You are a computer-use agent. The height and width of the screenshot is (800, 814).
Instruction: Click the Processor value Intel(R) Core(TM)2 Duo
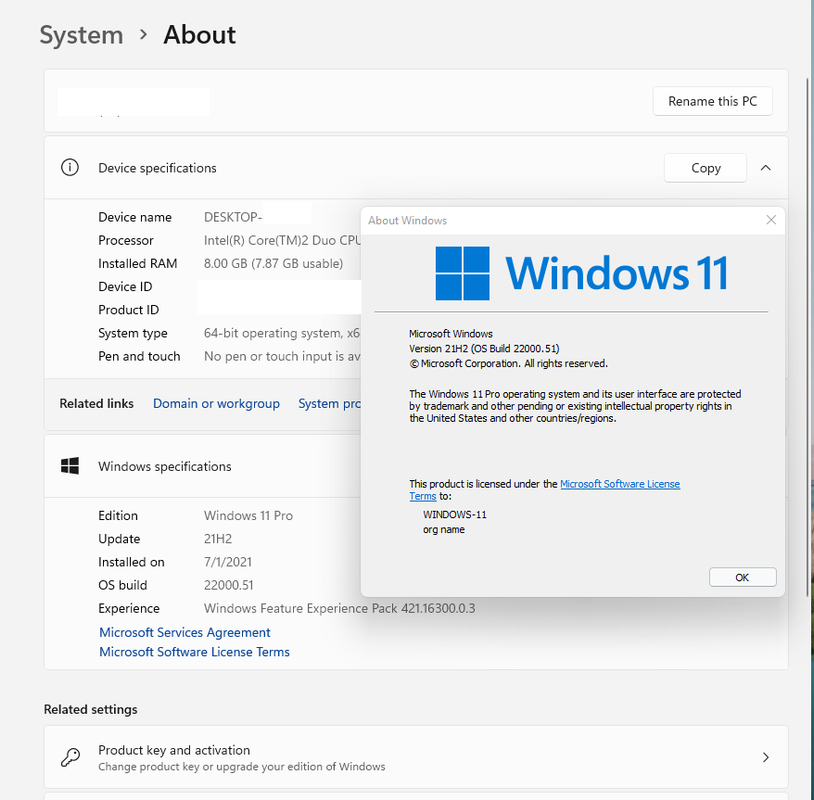[282, 240]
